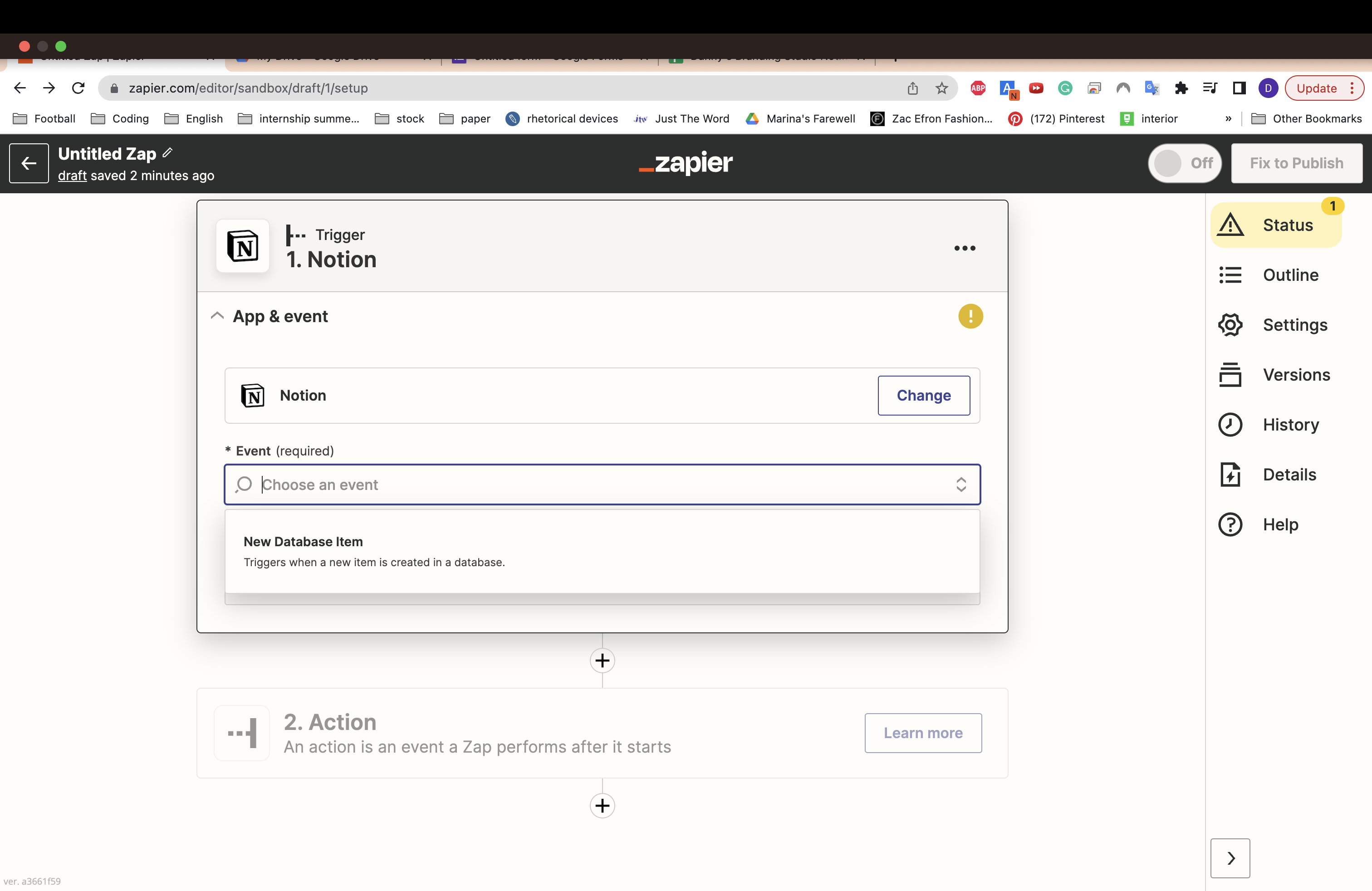Image resolution: width=1372 pixels, height=891 pixels.
Task: Toggle the Zap On/Off switch
Action: (x=1185, y=163)
